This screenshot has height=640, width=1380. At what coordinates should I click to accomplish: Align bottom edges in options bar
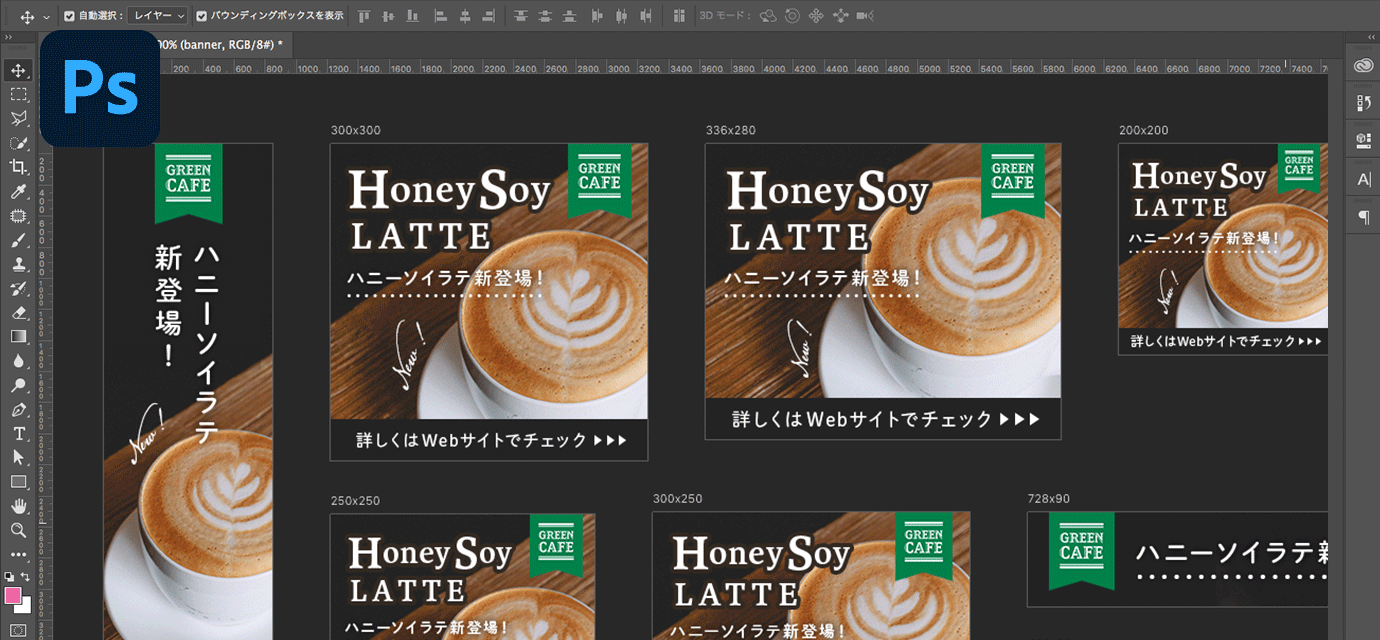[x=412, y=16]
